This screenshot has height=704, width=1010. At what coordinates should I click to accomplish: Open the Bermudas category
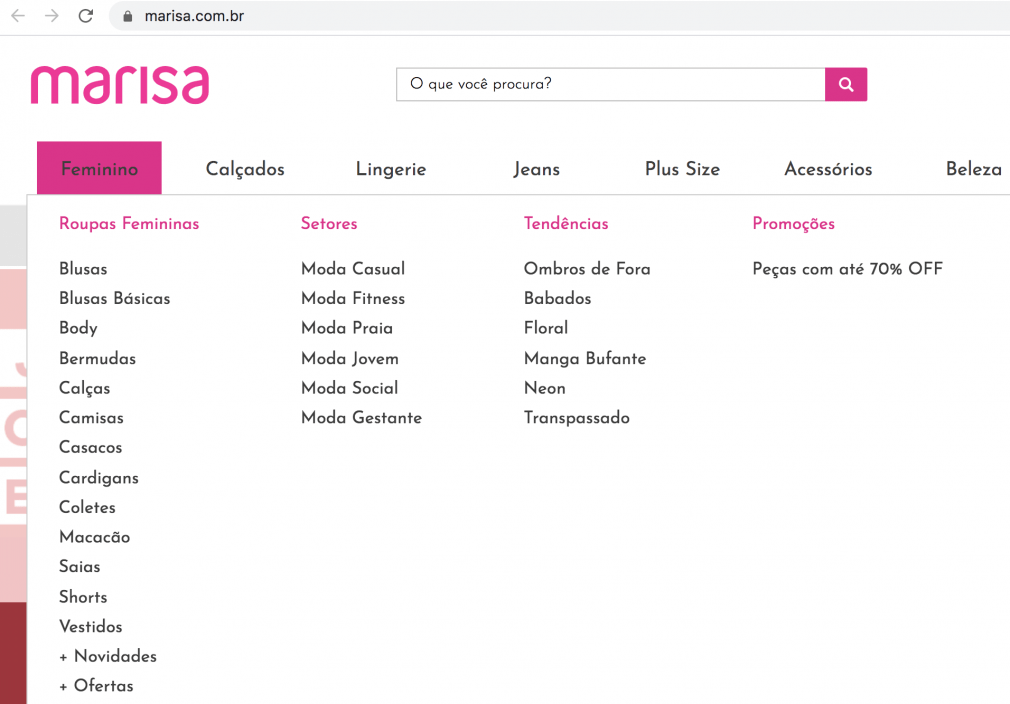click(97, 358)
